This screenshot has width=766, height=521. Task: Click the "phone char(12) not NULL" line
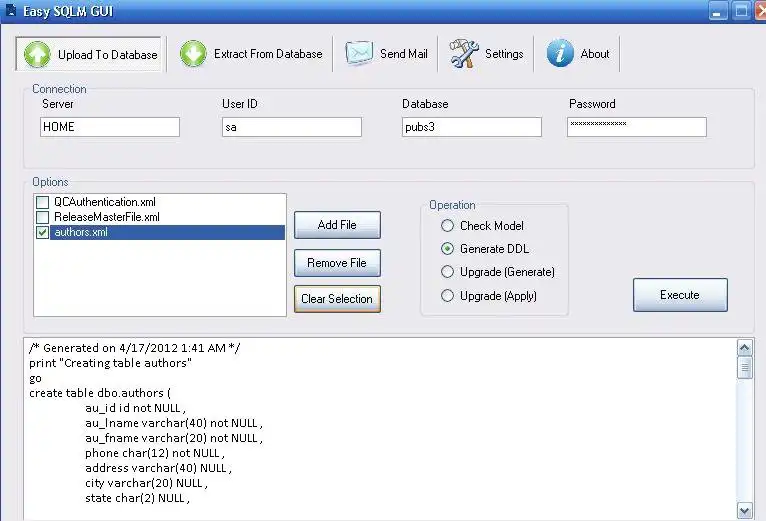pyautogui.click(x=155, y=453)
